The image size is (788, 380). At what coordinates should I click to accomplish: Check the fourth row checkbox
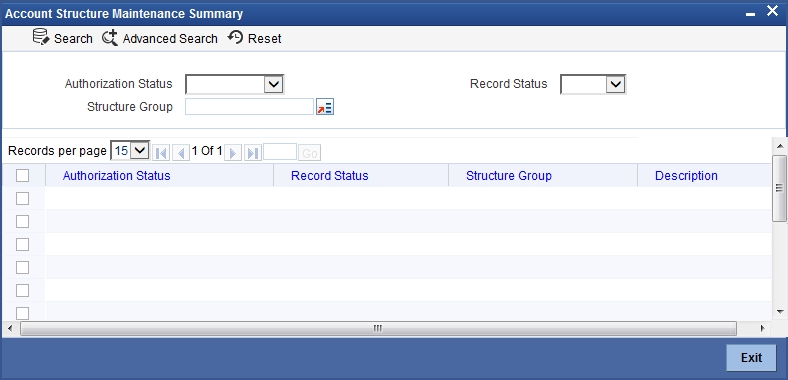(x=23, y=267)
